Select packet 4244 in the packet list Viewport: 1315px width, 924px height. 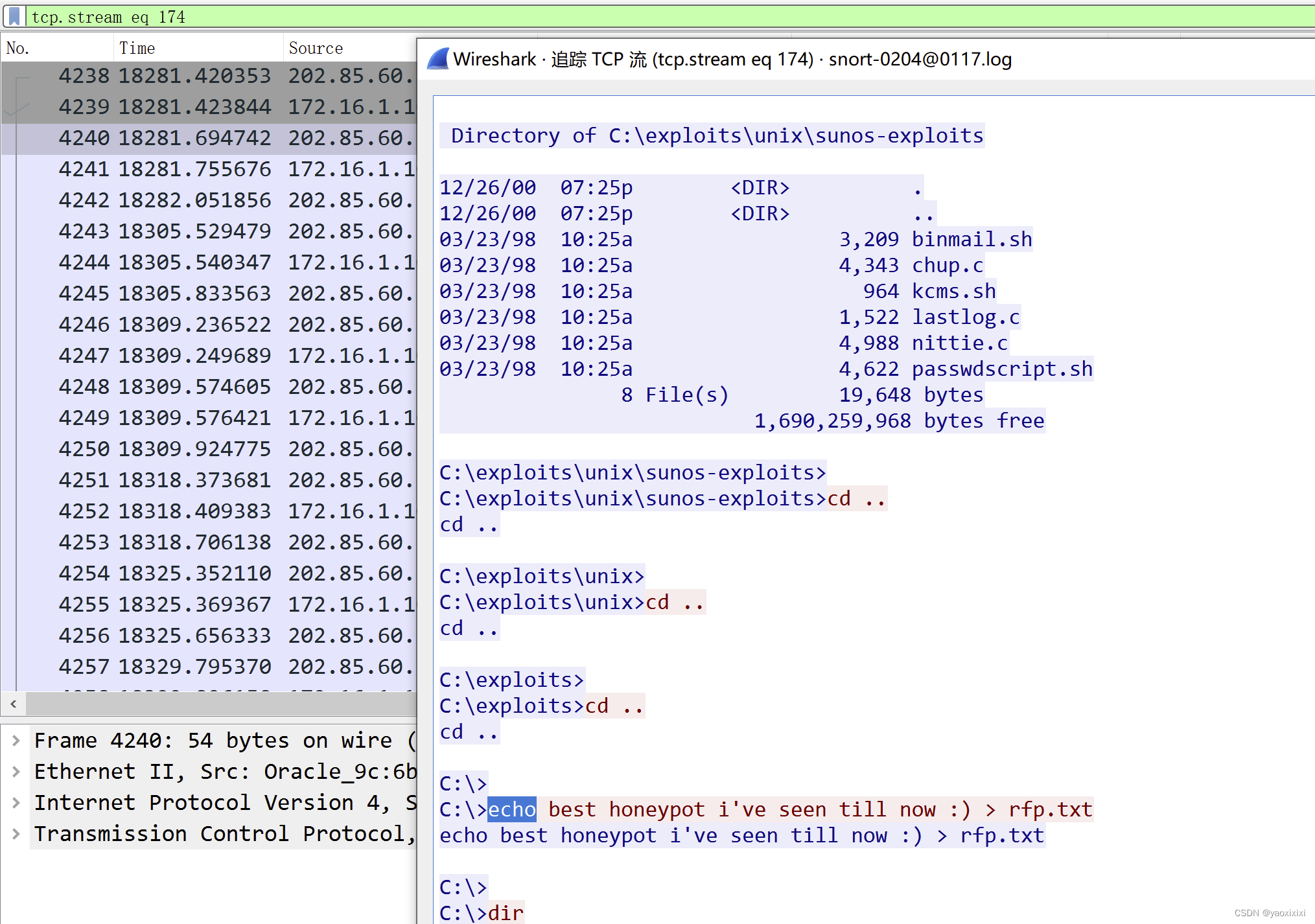pyautogui.click(x=209, y=262)
